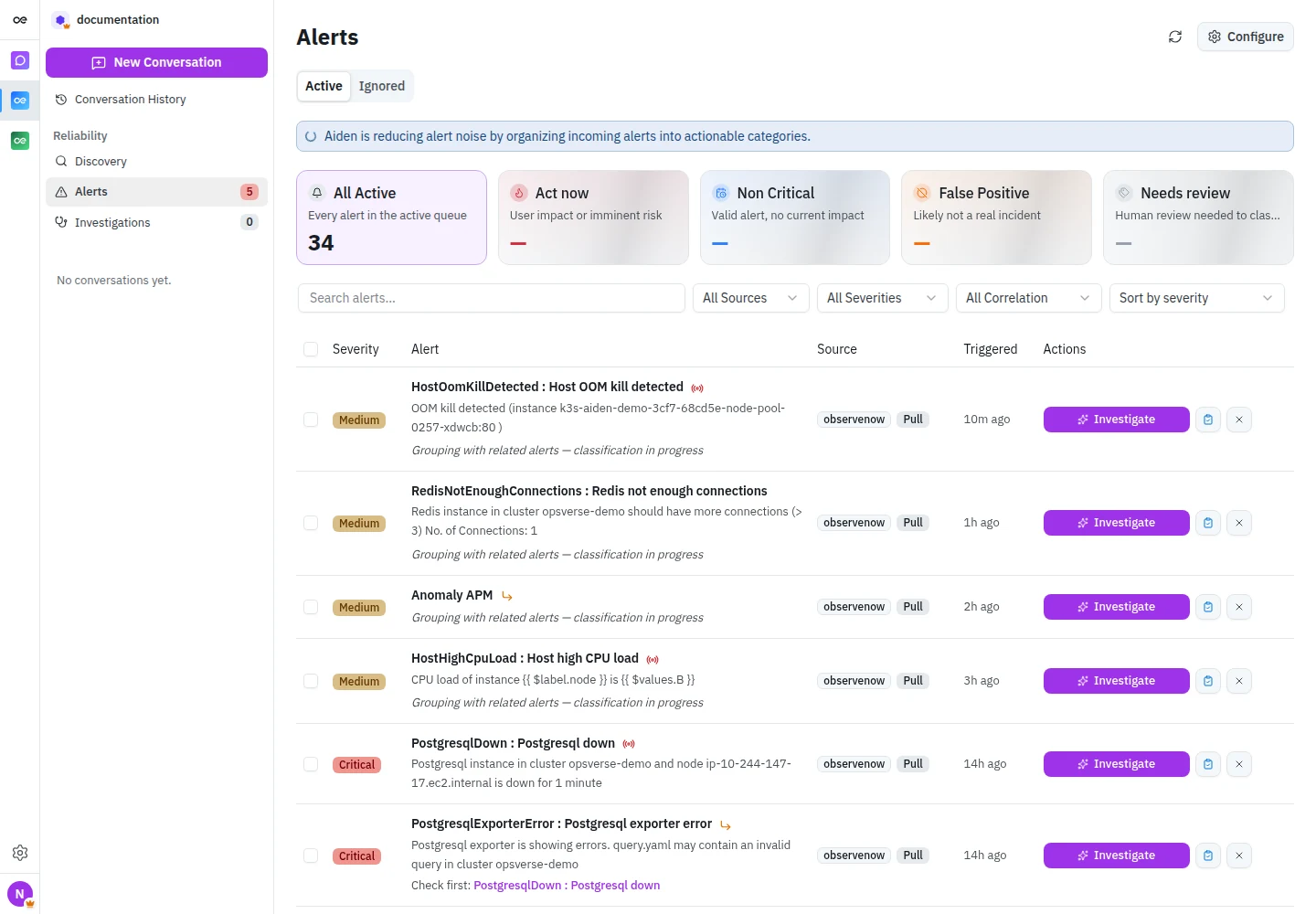Screen dimensions: 1316x914
Task: Open settings gear in left rail
Action: coord(20,853)
